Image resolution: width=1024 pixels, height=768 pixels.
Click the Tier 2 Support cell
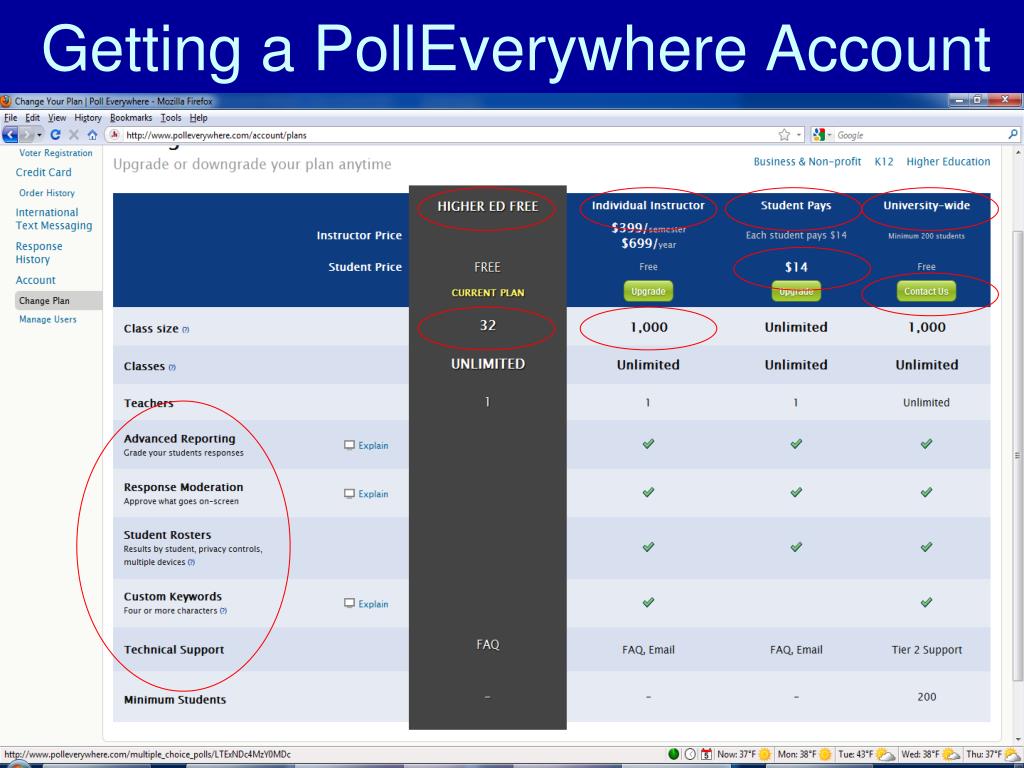point(927,650)
